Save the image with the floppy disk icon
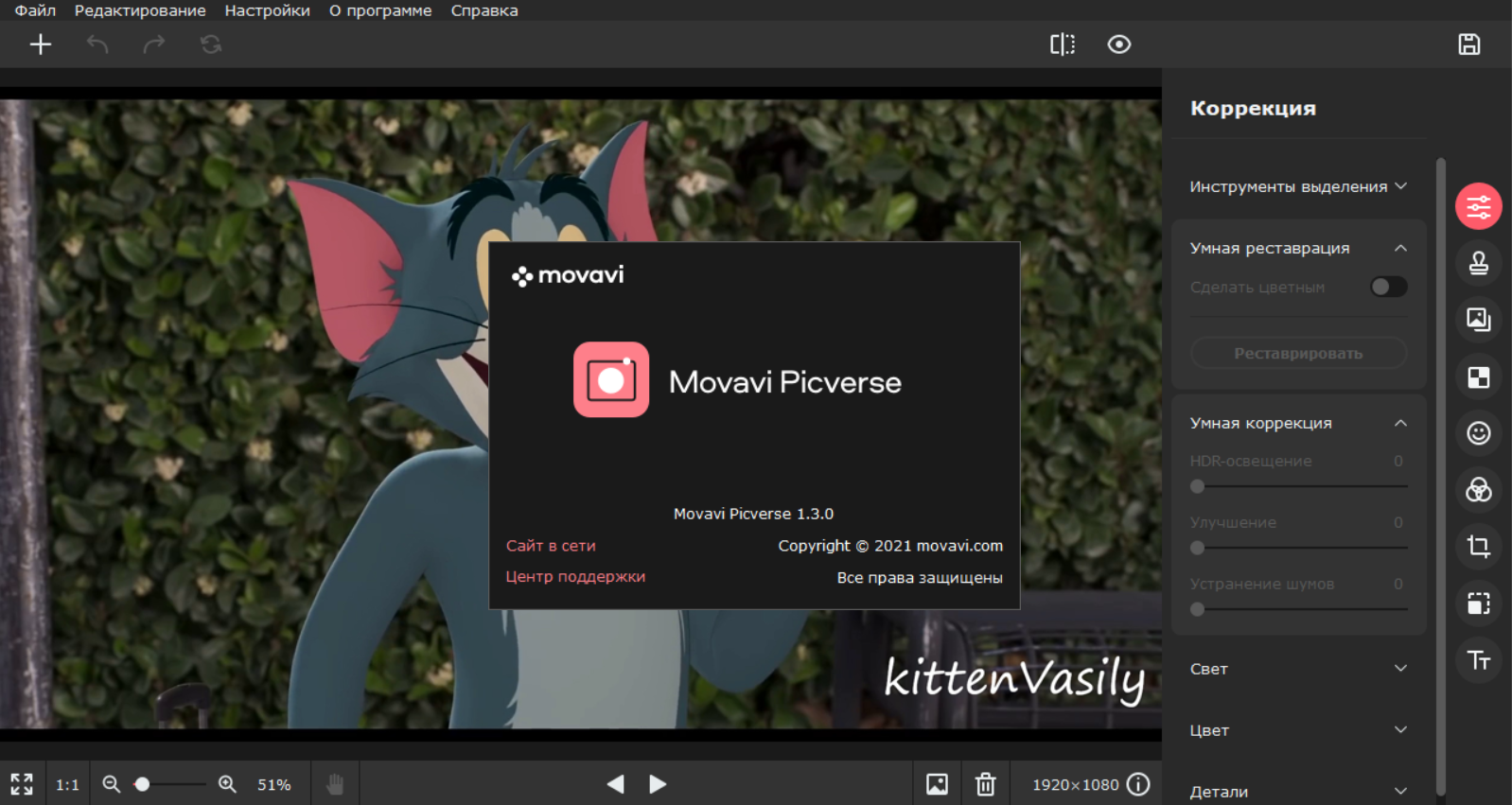Viewport: 1512px width, 805px height. click(1469, 44)
